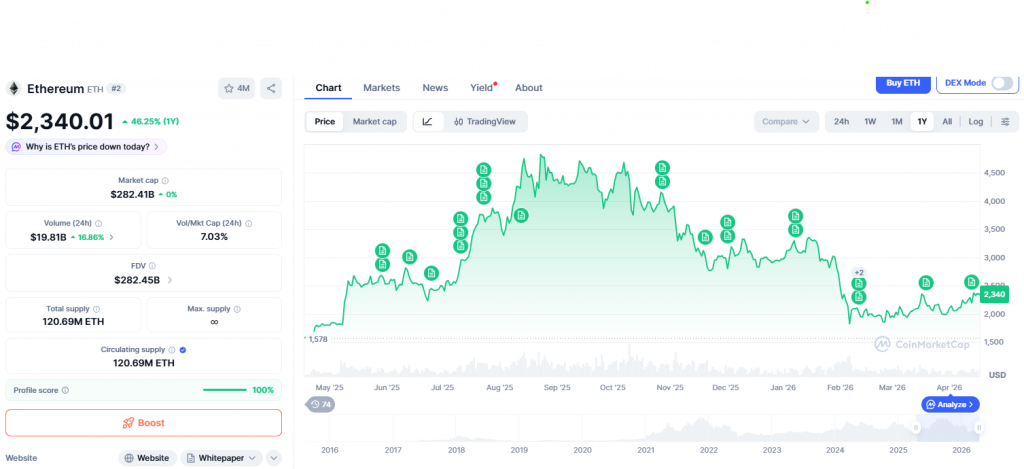
Task: Click circulating supply verified badge
Action: tap(183, 350)
